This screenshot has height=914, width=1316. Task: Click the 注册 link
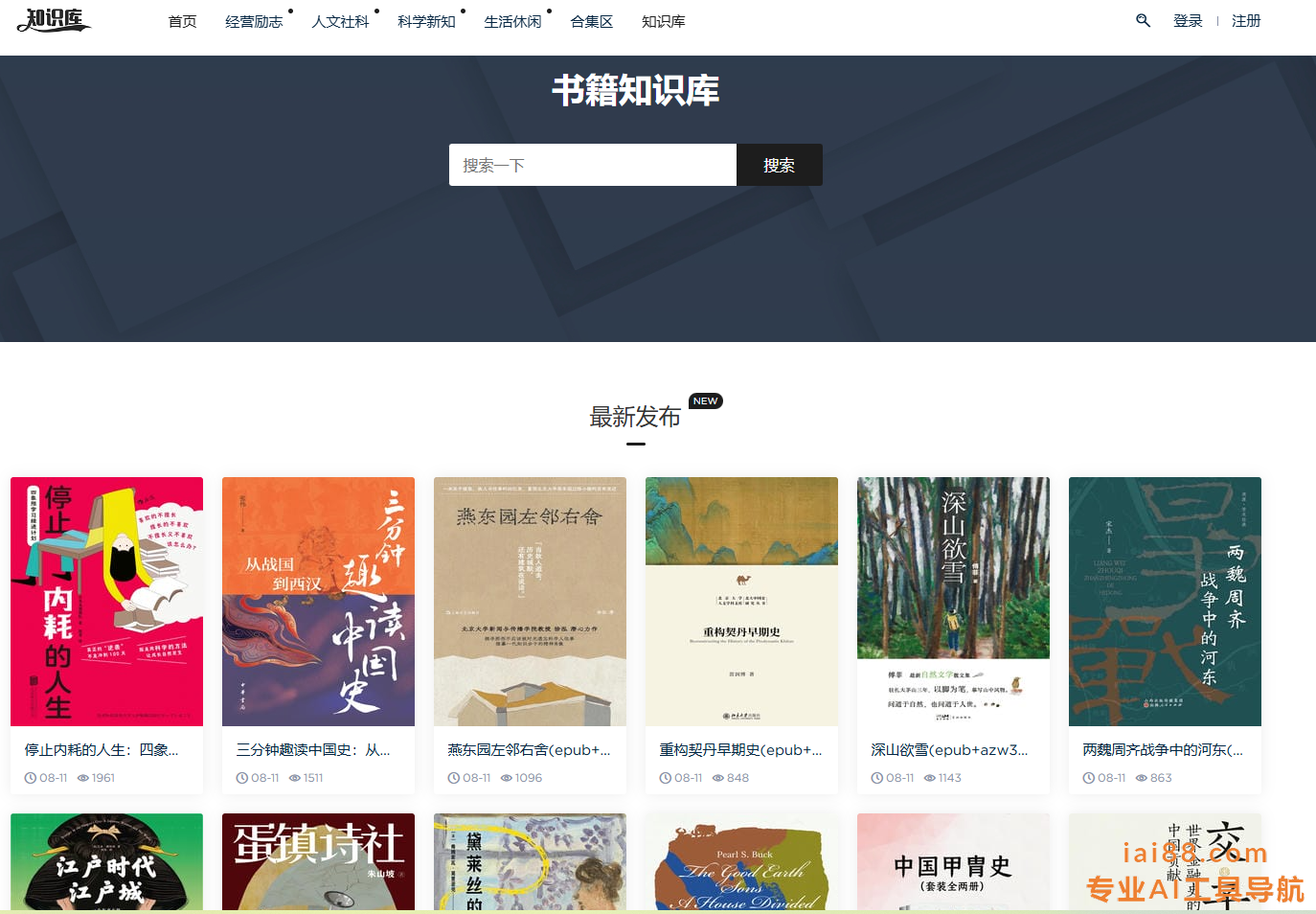click(1246, 20)
